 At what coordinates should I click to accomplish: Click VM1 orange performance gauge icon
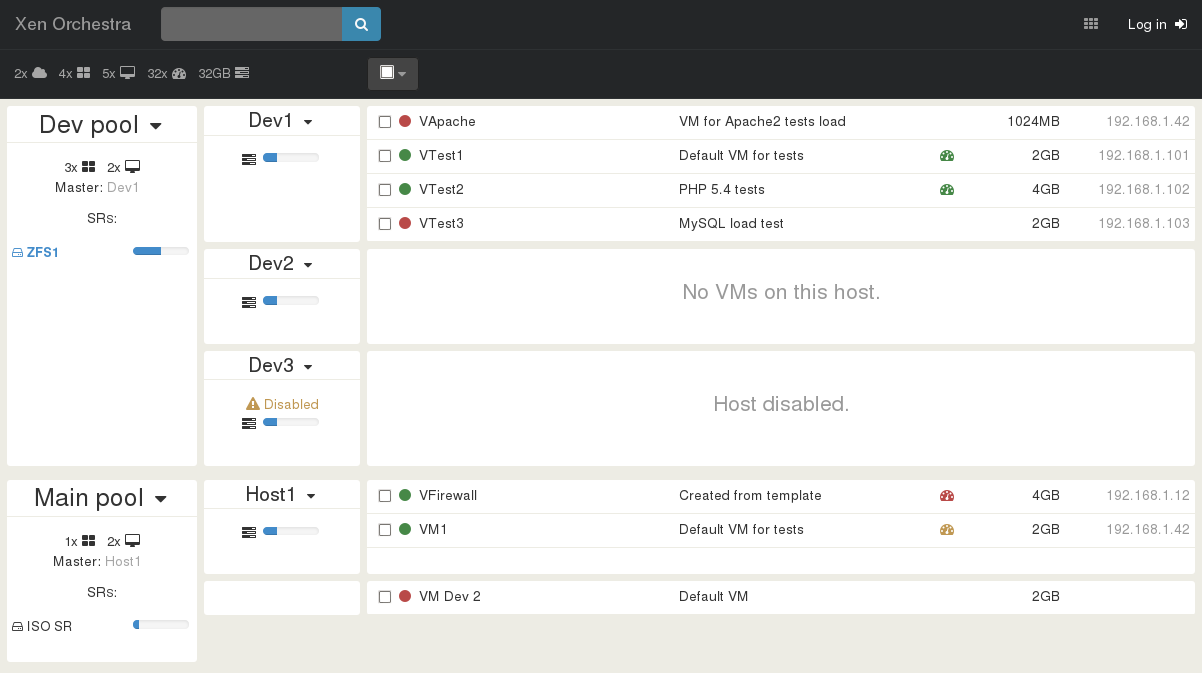pos(947,529)
